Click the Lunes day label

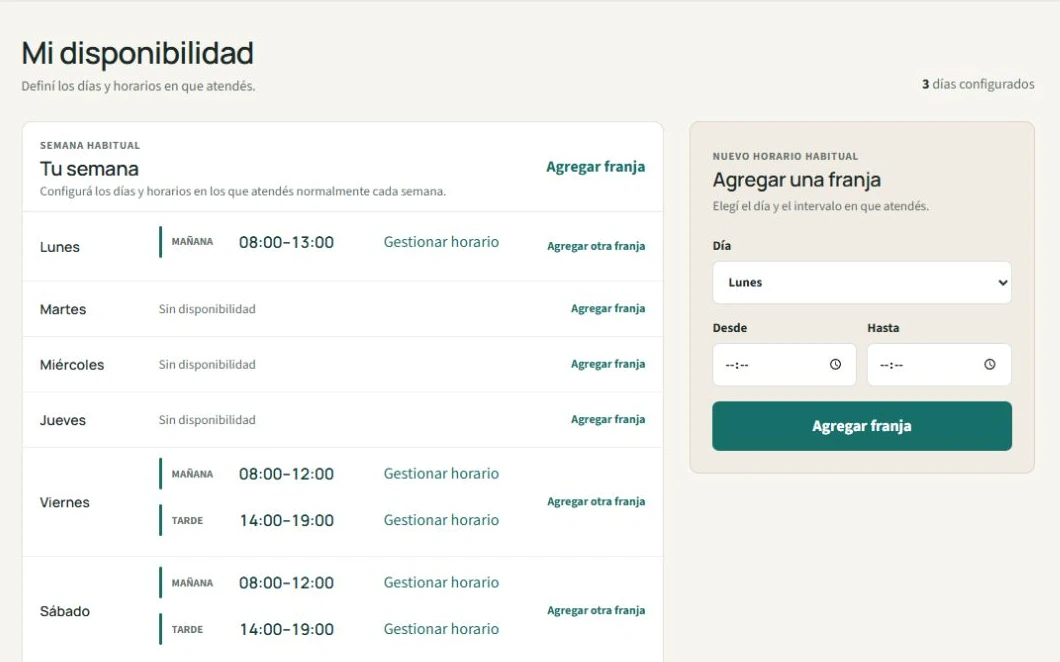[59, 247]
